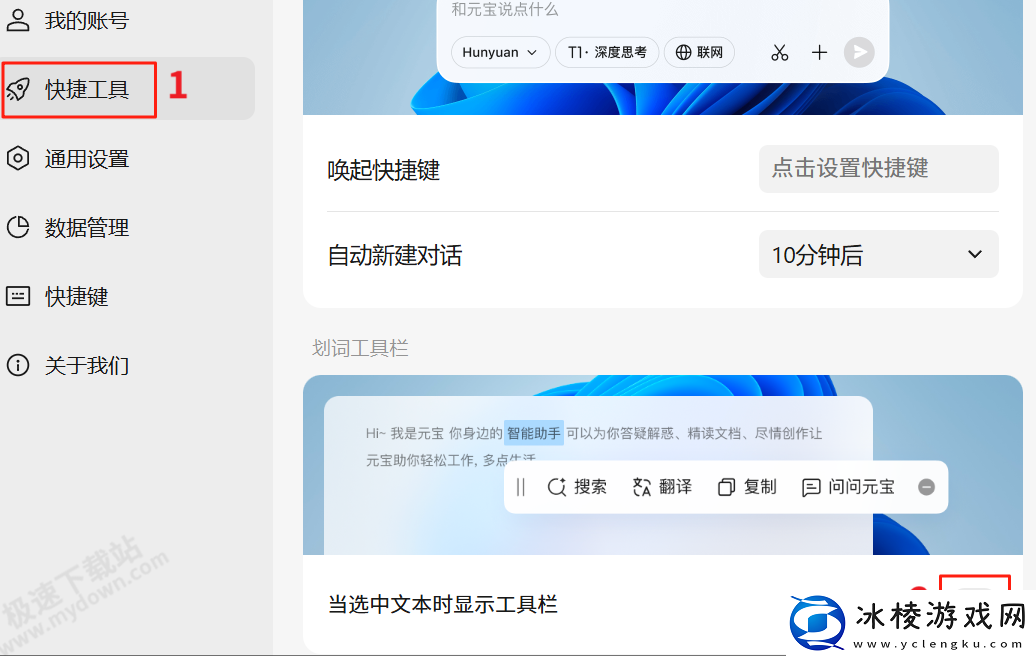Click the scissors screenshot icon
Viewport: 1036px width, 656px height.
coord(780,52)
